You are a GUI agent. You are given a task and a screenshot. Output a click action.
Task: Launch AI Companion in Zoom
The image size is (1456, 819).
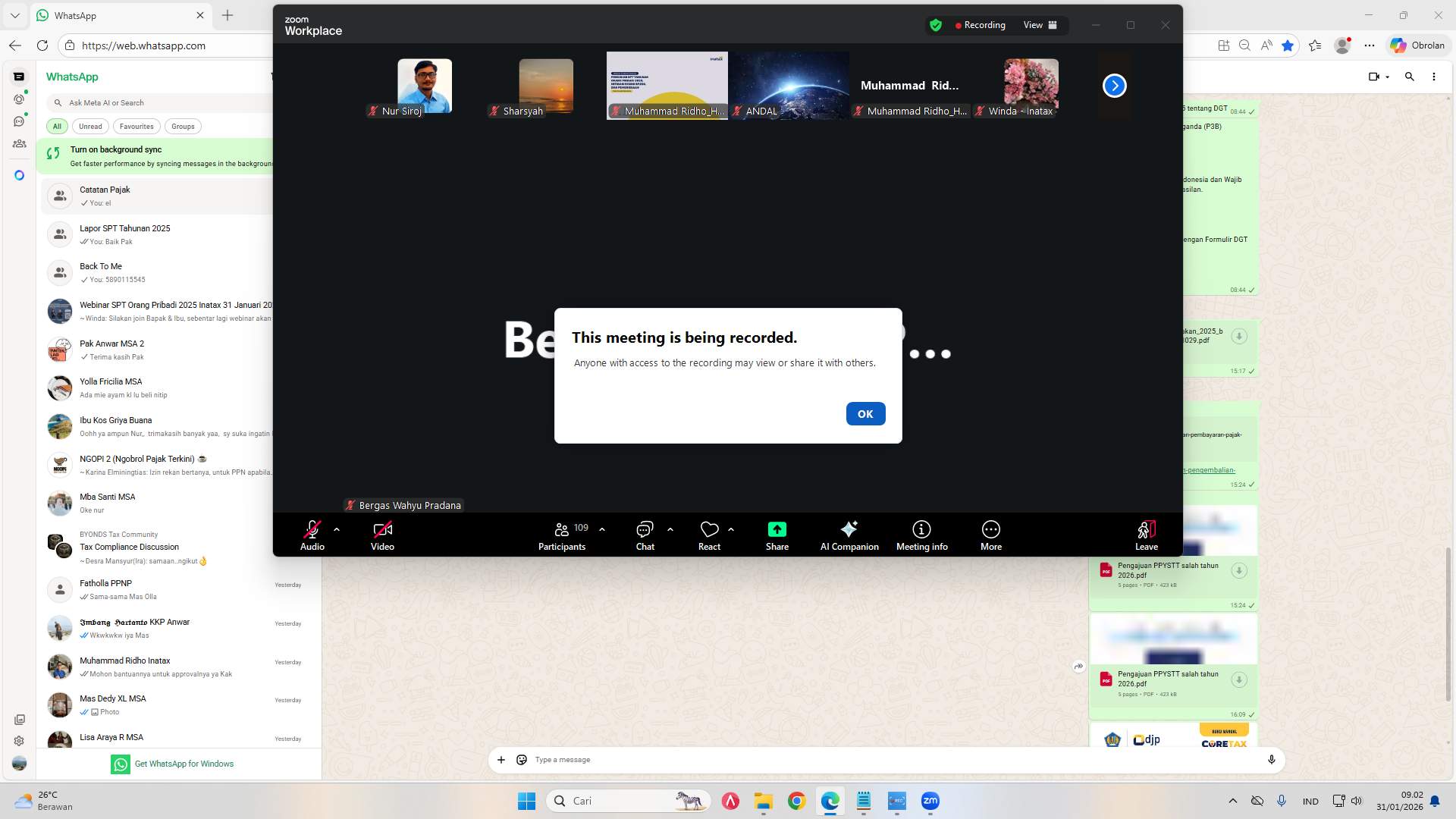click(x=849, y=535)
